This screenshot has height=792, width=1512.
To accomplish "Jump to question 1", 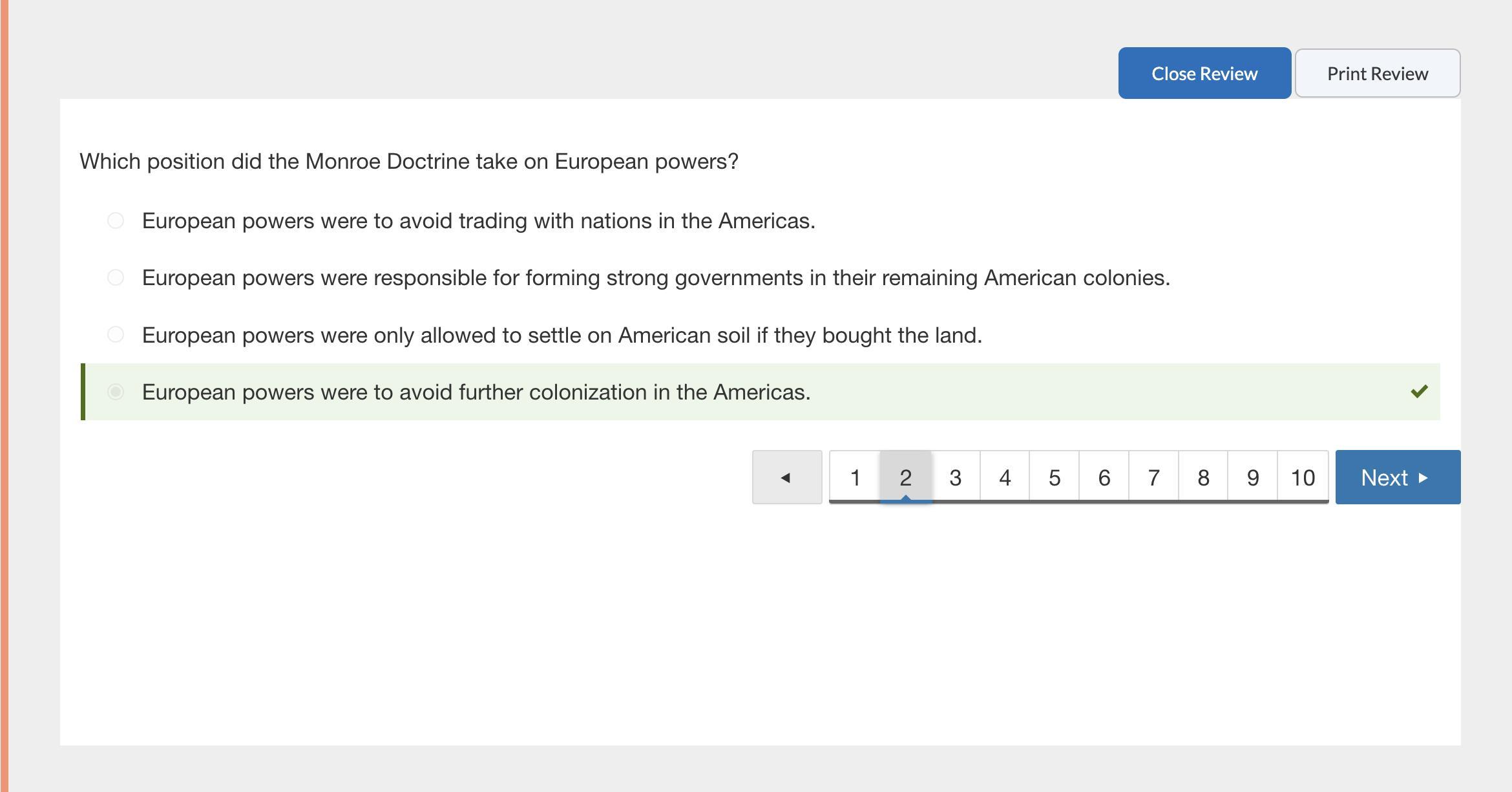I will (x=855, y=477).
